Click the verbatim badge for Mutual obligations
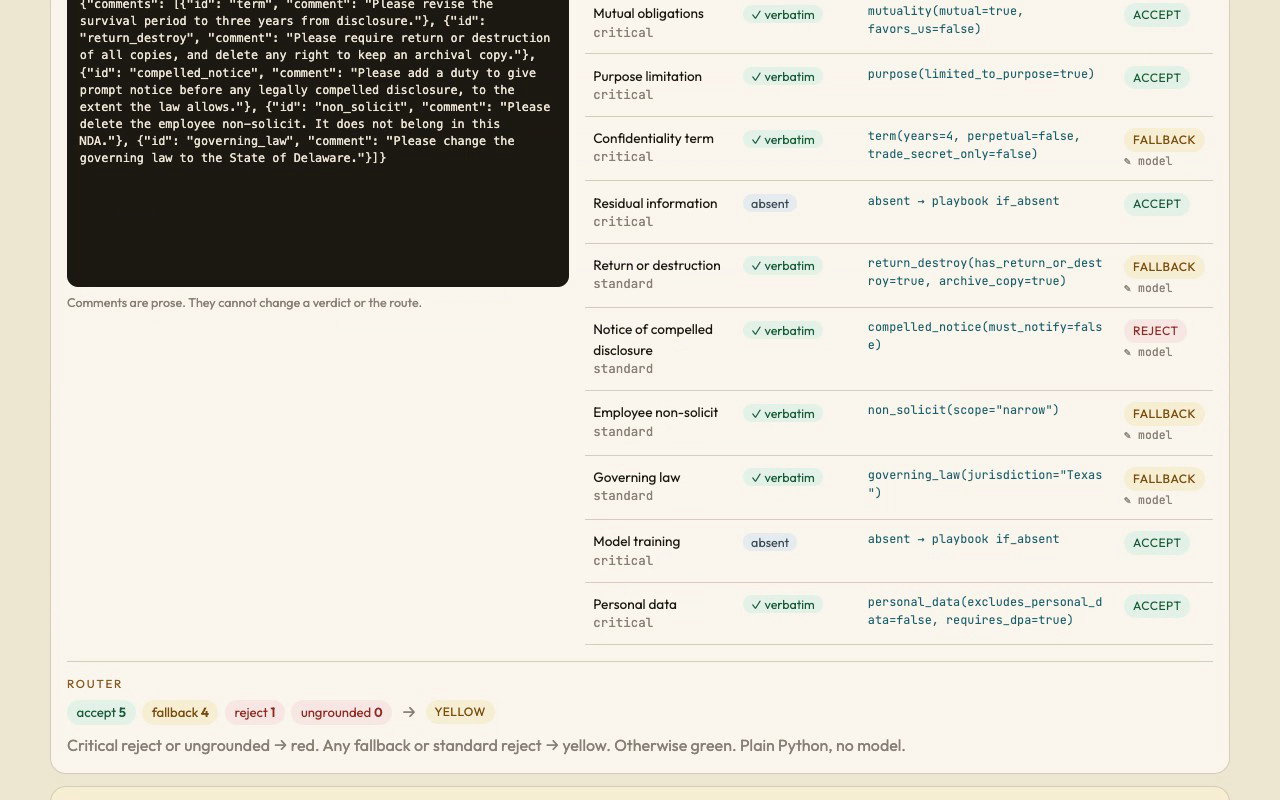 [x=783, y=15]
